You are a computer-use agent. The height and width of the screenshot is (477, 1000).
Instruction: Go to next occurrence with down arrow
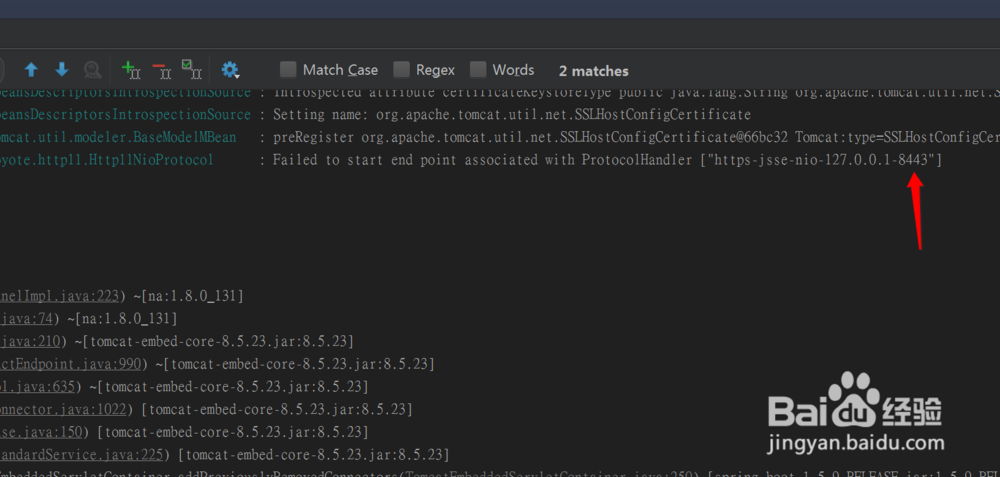coord(61,70)
